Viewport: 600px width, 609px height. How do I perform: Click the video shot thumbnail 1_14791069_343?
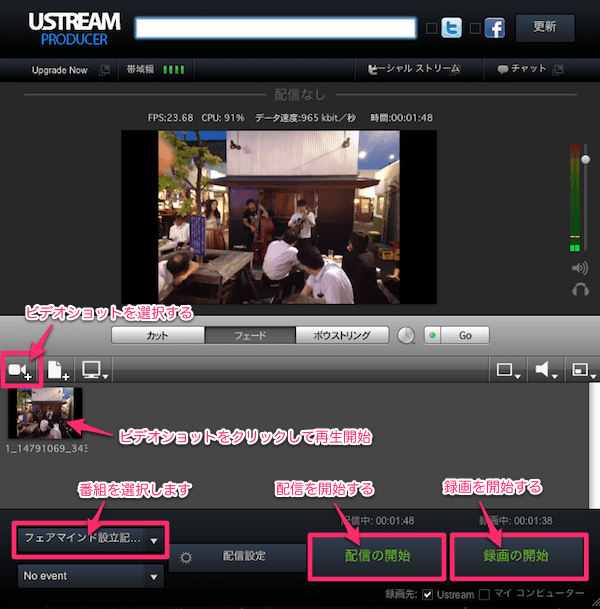click(x=45, y=413)
